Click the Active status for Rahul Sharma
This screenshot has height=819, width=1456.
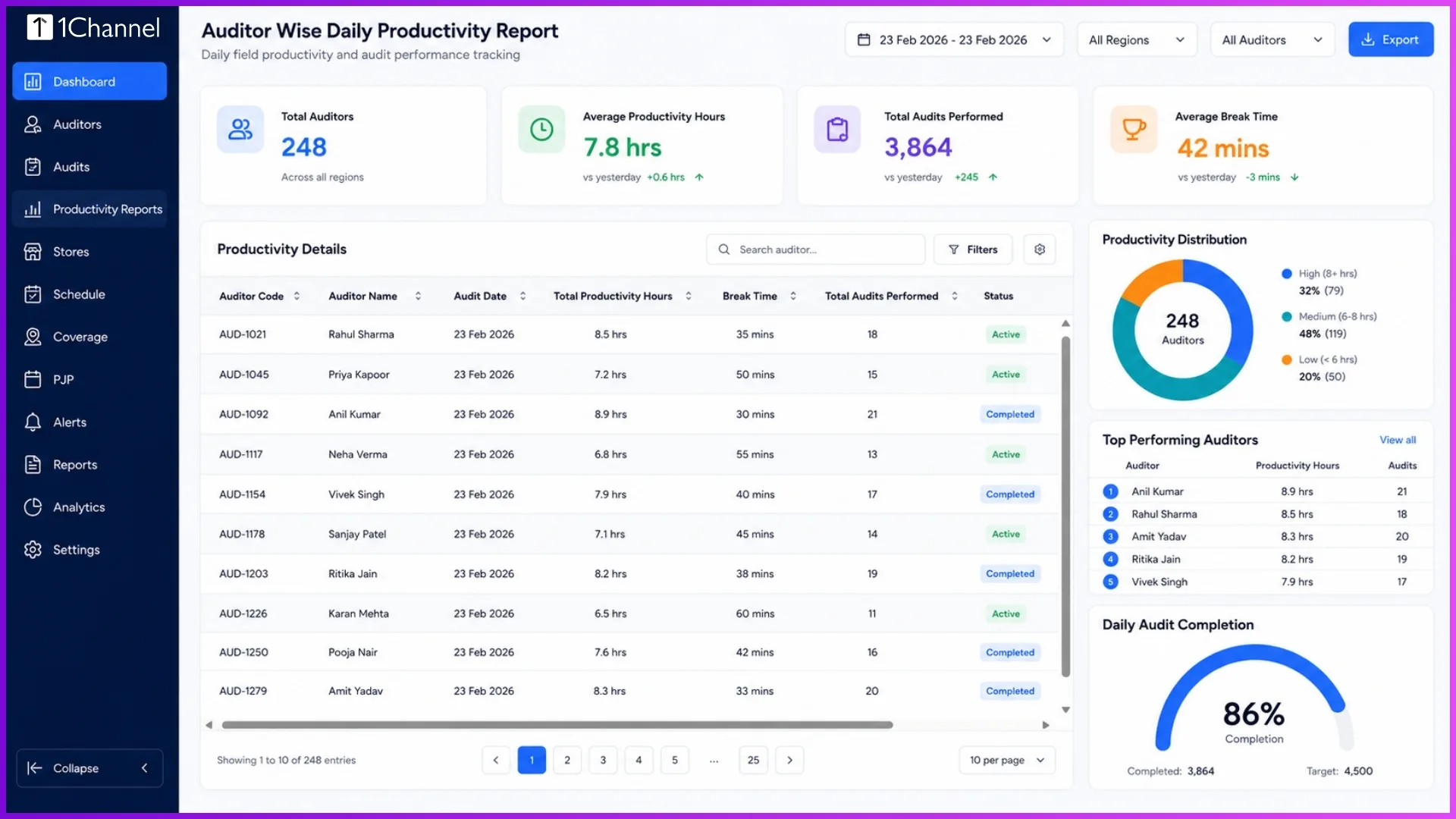coord(1006,334)
